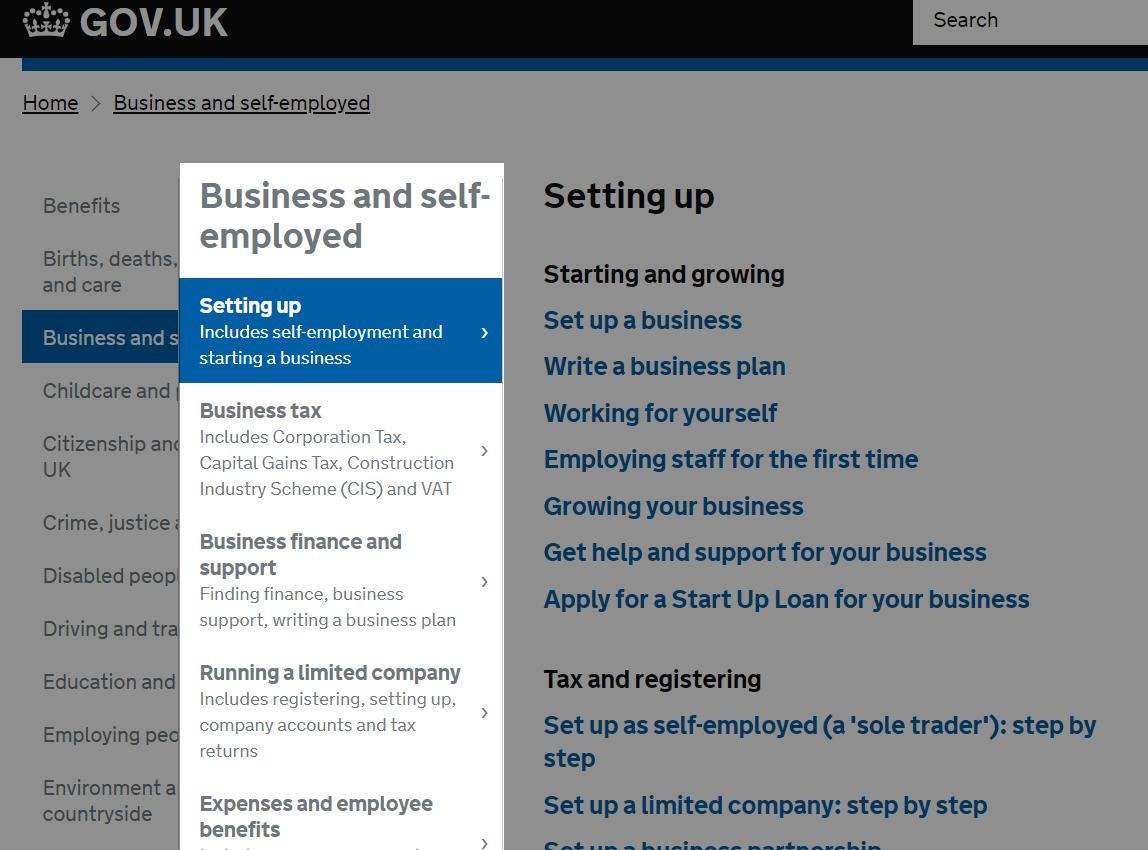The height and width of the screenshot is (850, 1148).
Task: Go to Home breadcrumb link
Action: click(x=50, y=103)
